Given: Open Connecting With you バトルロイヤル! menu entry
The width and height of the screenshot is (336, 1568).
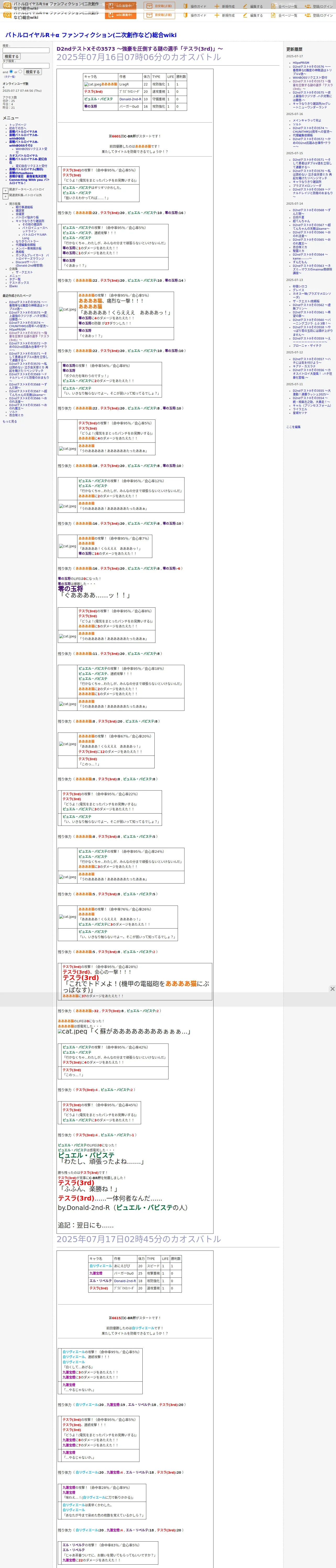Looking at the screenshot, I should pyautogui.click(x=29, y=181).
